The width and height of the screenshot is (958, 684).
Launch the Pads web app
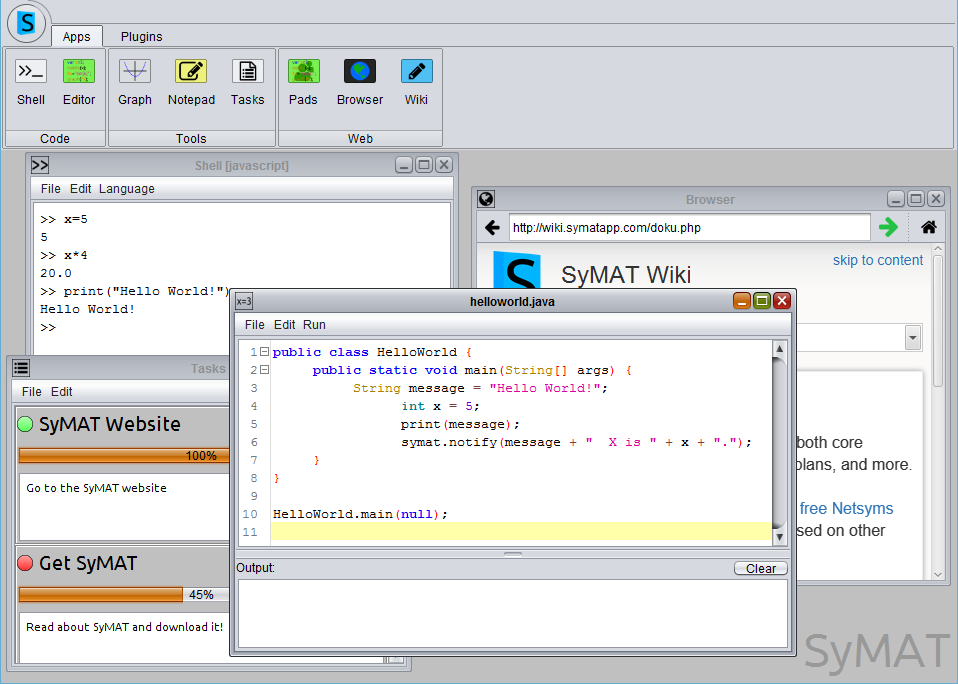(303, 73)
